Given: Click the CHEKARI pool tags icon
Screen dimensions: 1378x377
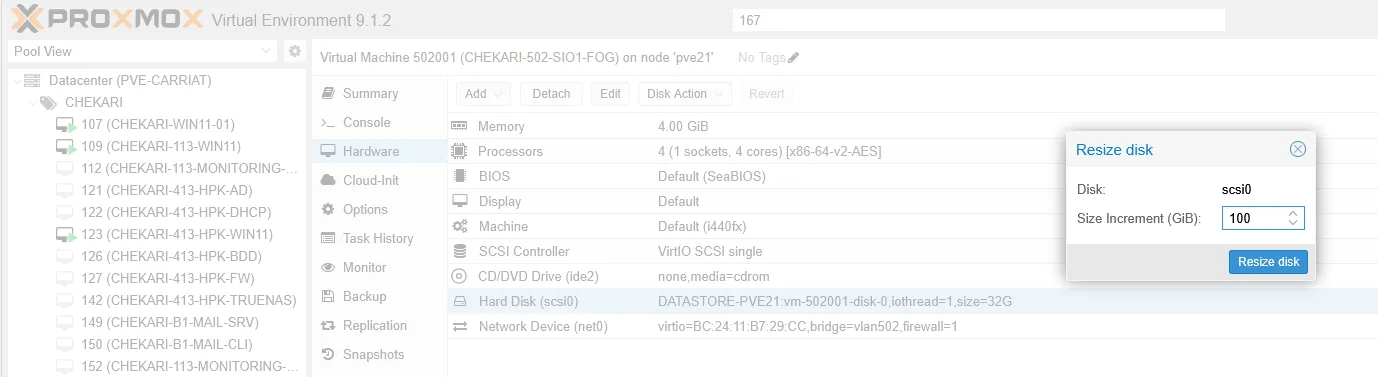Looking at the screenshot, I should pos(49,103).
